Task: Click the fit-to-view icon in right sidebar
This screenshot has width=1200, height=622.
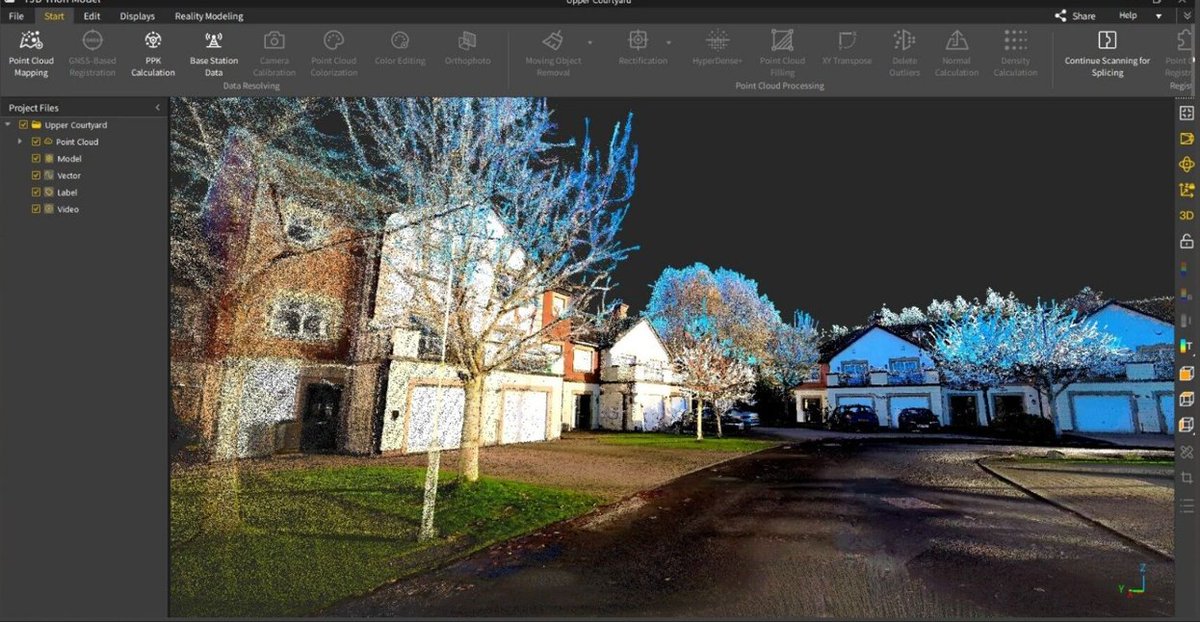Action: [1187, 113]
